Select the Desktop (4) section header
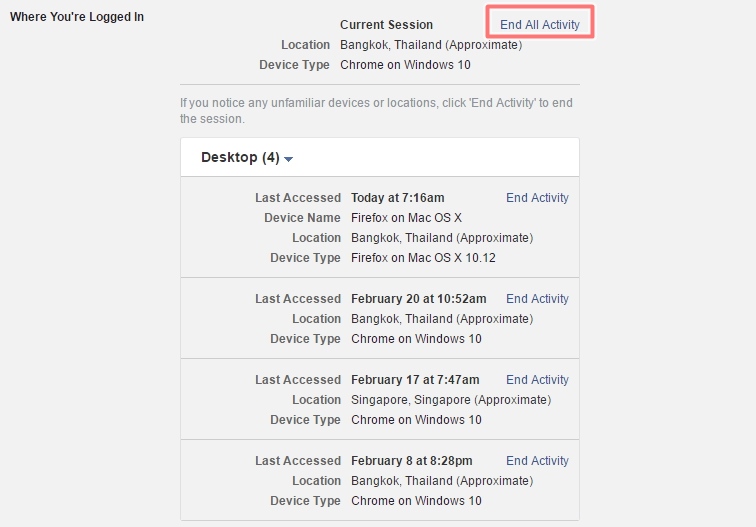 (x=240, y=158)
